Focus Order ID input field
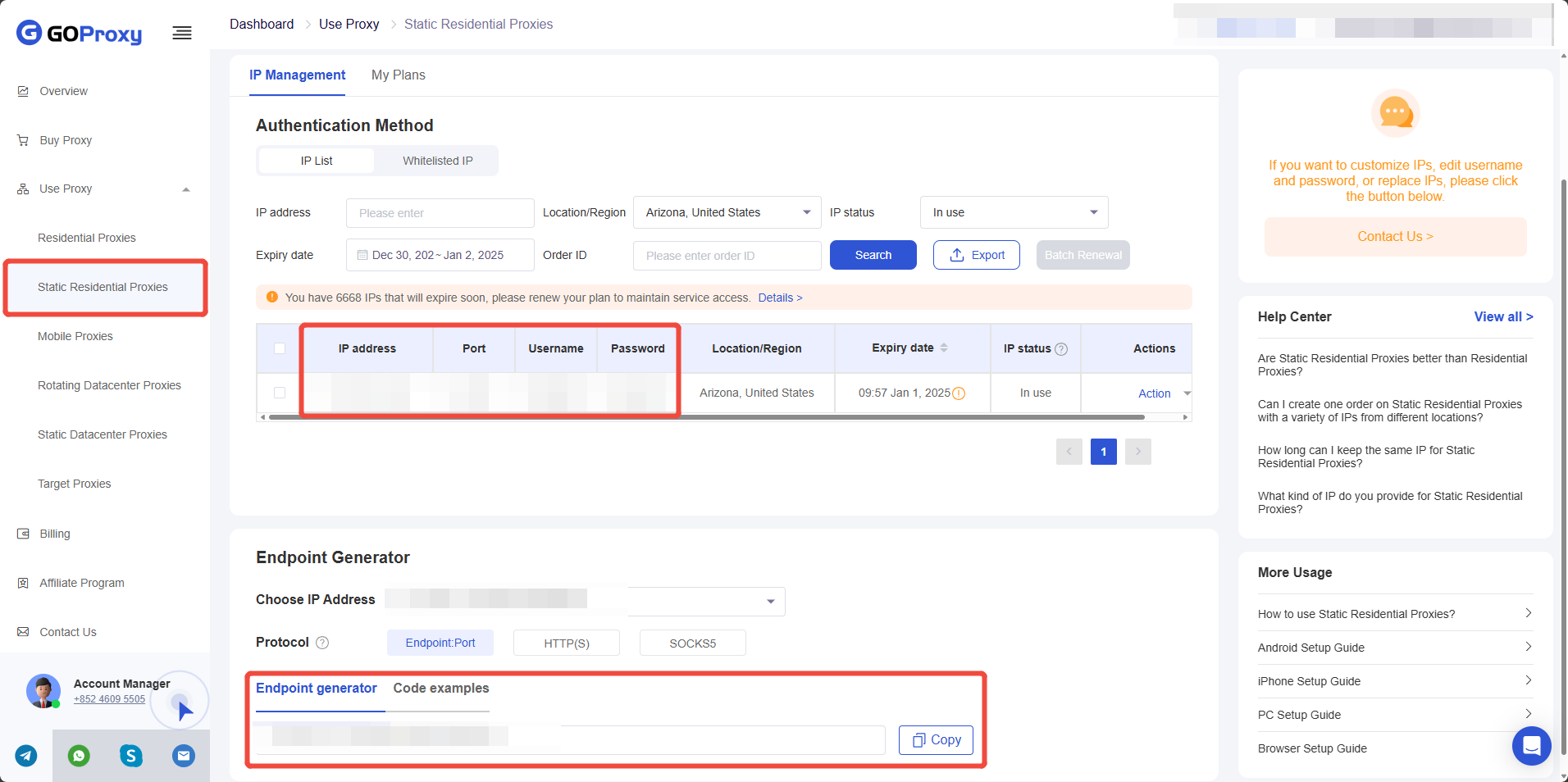Screen dimensions: 1568x782 click(x=727, y=256)
